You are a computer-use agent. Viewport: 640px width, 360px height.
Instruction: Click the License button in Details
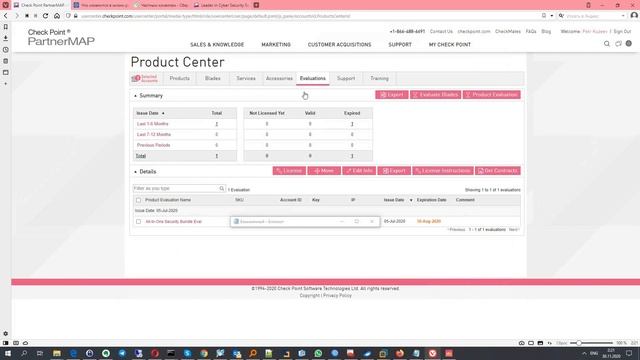289,171
